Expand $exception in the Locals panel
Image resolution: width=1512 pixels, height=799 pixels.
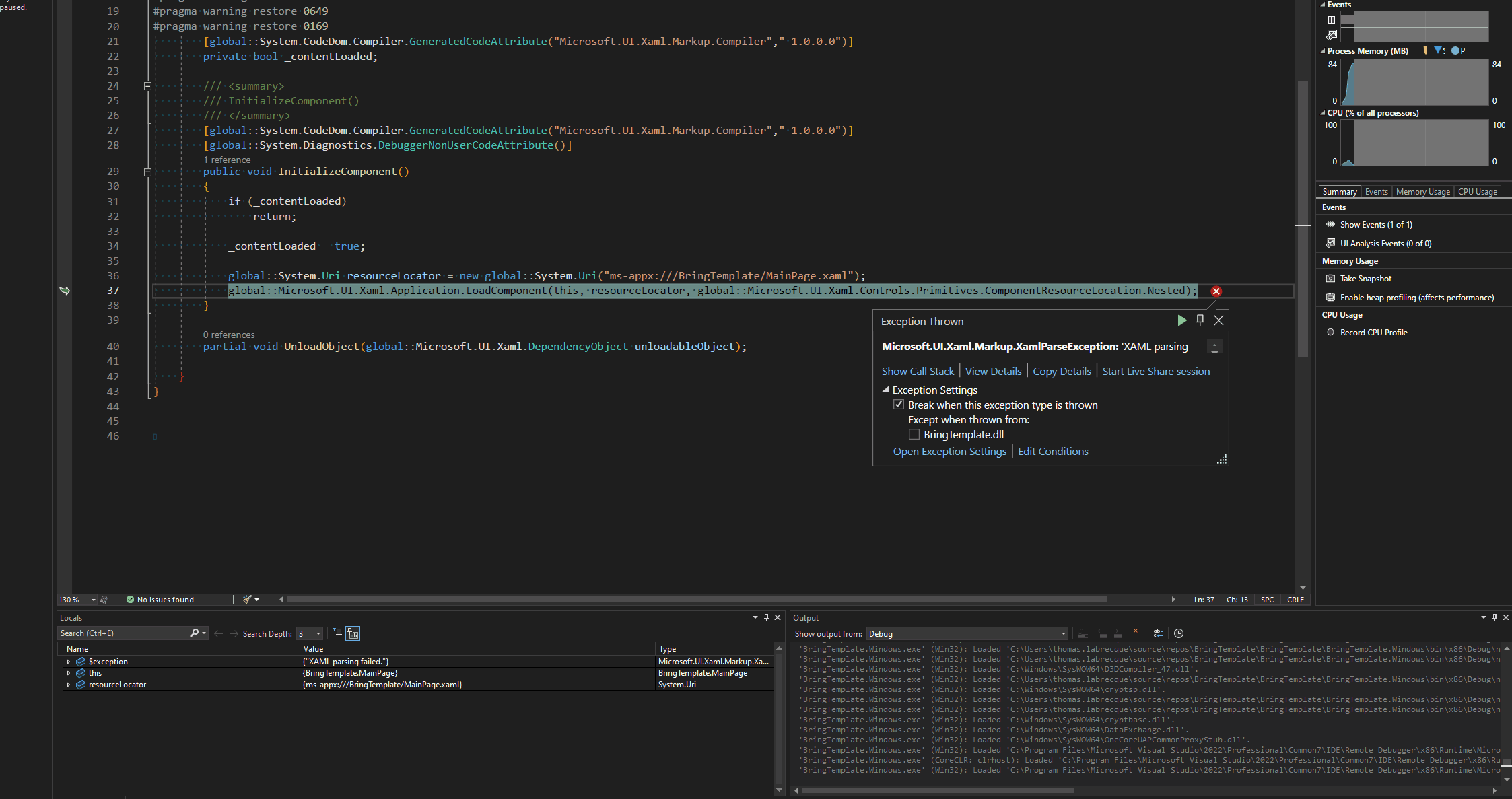[x=68, y=661]
